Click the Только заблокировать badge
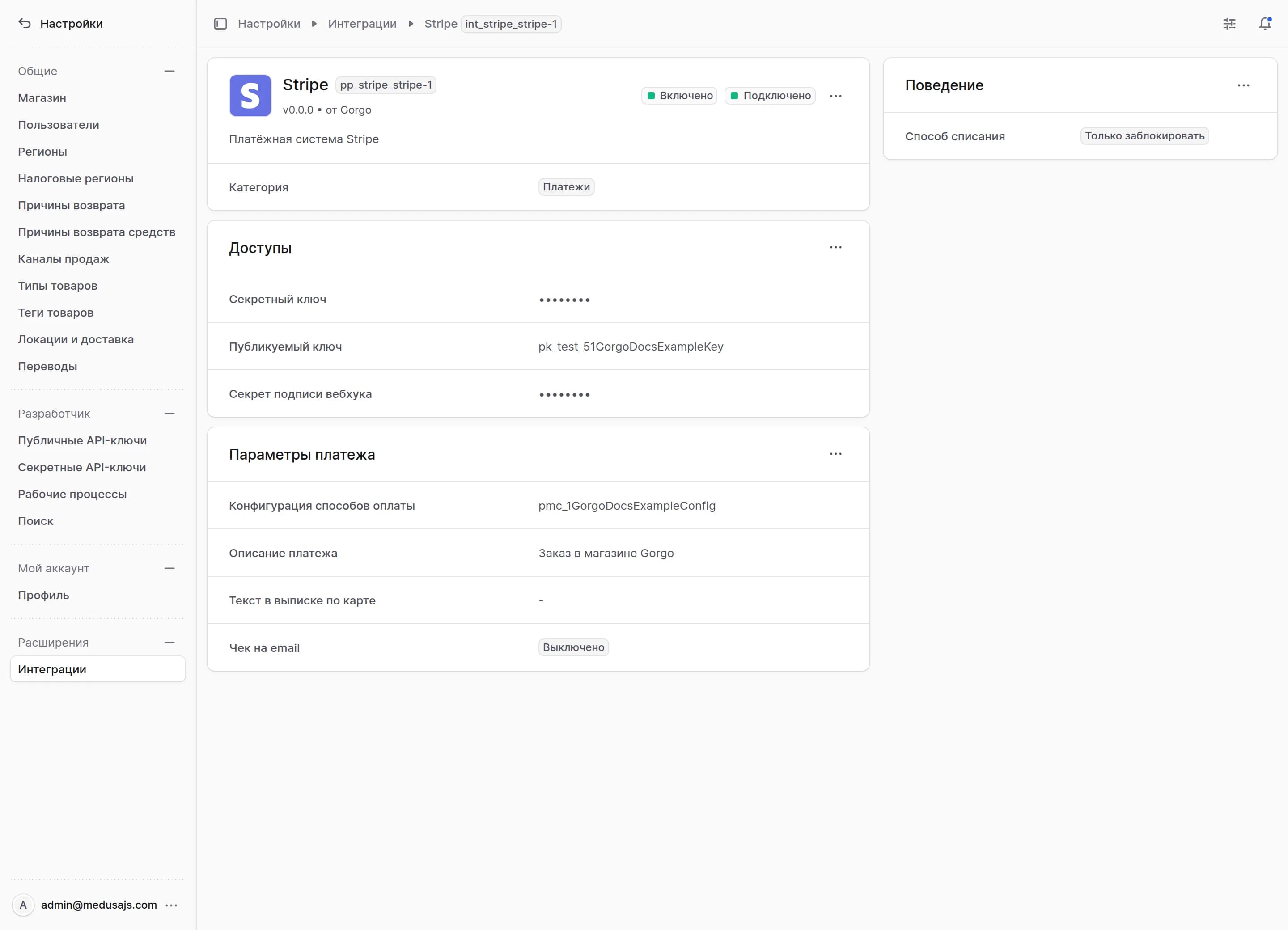This screenshot has height=930, width=1288. pyautogui.click(x=1144, y=136)
